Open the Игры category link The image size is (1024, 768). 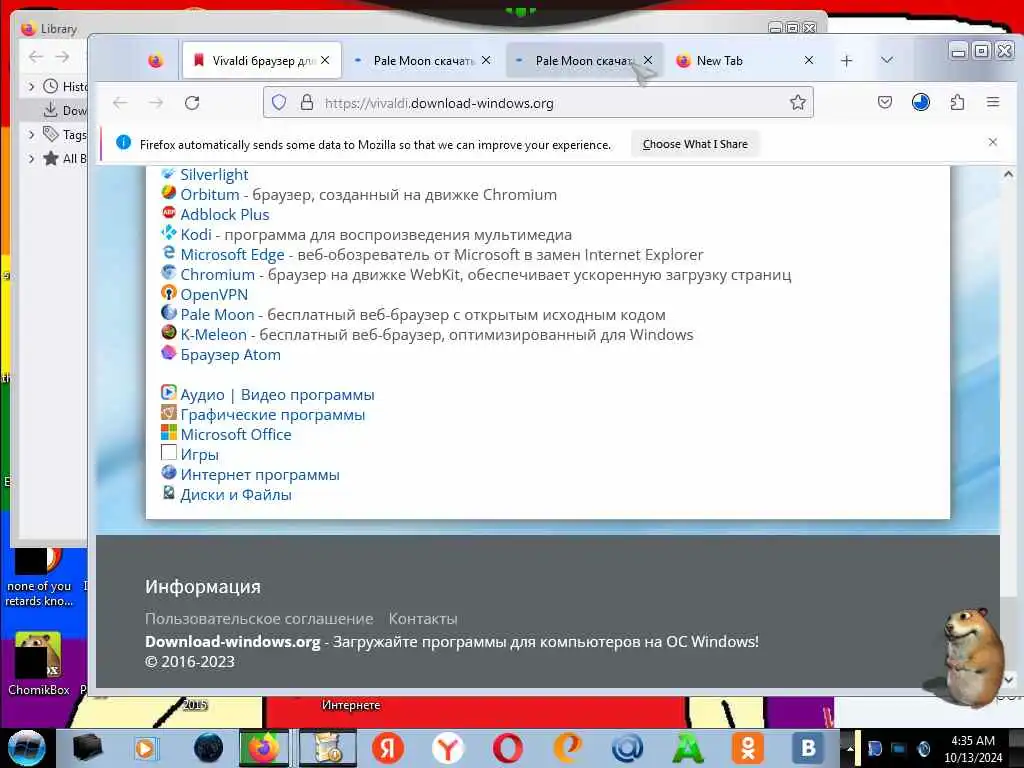pyautogui.click(x=199, y=455)
